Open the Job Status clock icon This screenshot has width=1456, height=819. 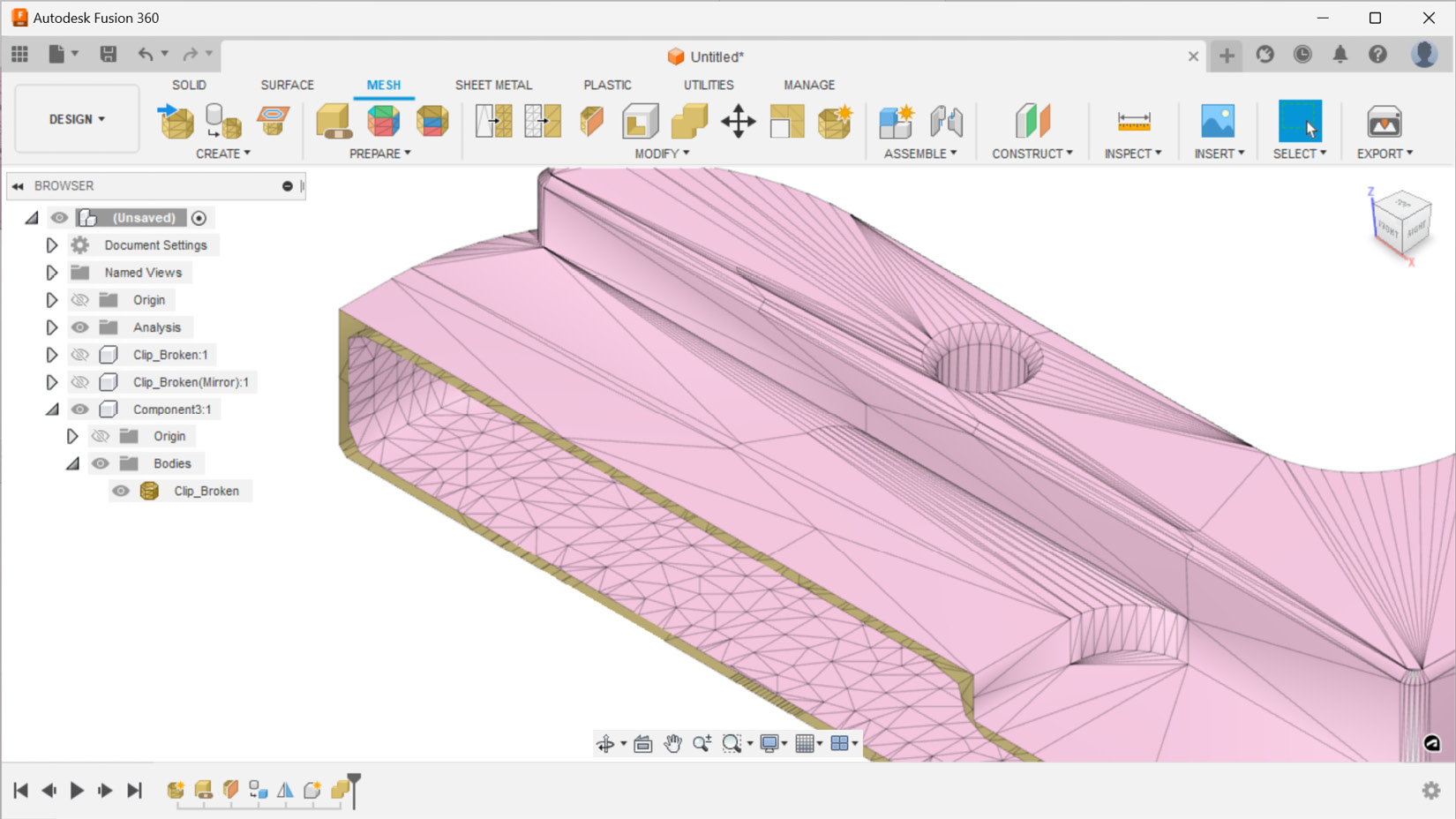click(1302, 55)
